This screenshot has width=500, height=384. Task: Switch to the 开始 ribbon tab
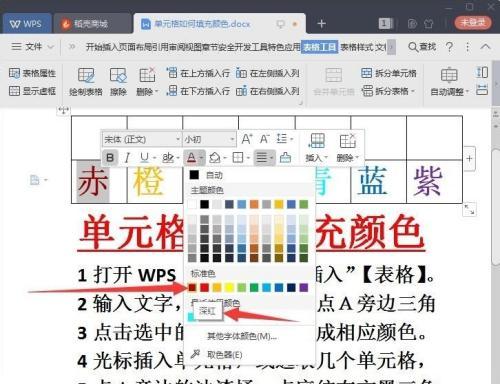(93, 47)
